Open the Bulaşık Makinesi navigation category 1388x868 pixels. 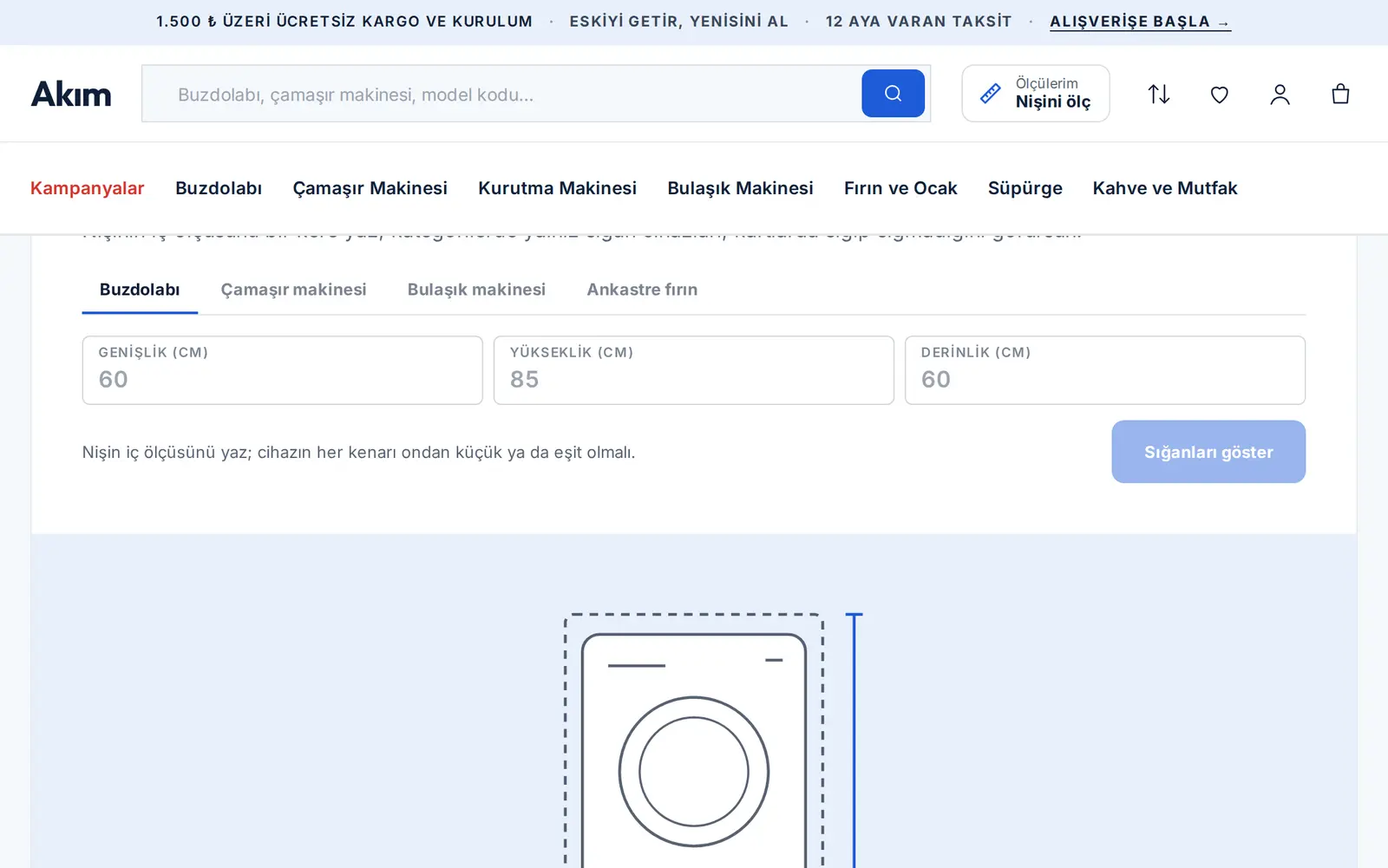(741, 188)
